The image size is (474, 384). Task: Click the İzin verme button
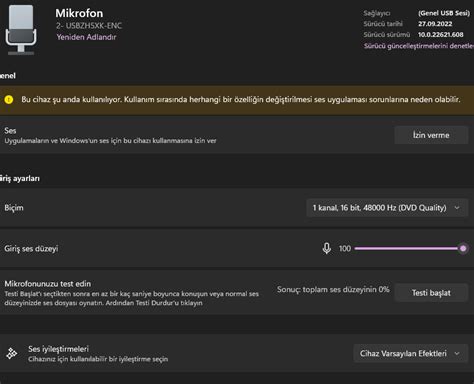point(431,135)
